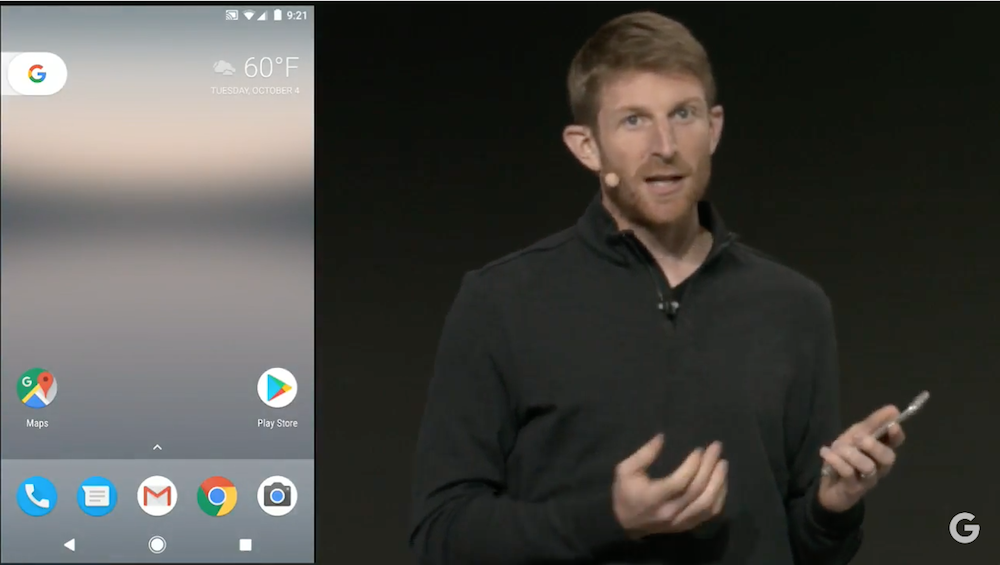Image resolution: width=1000 pixels, height=565 pixels.
Task: Open the Gmail app
Action: pos(157,495)
